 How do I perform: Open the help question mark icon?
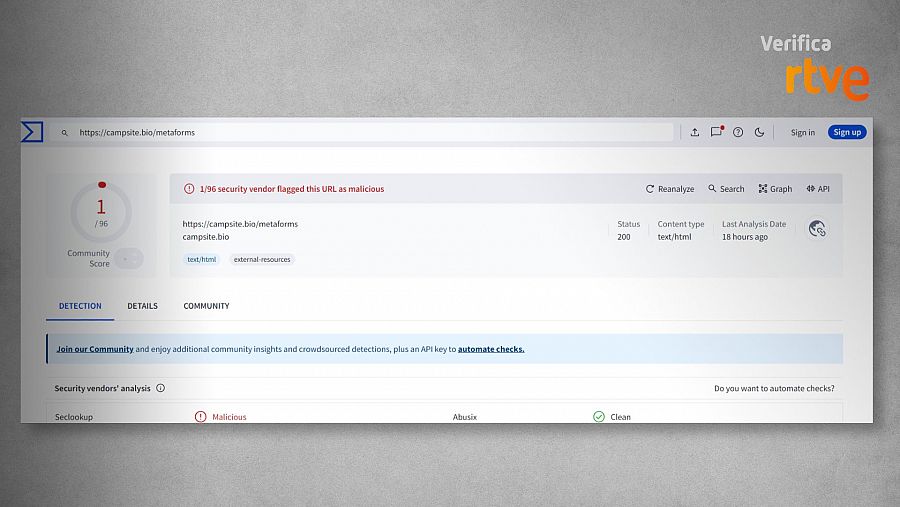[738, 132]
